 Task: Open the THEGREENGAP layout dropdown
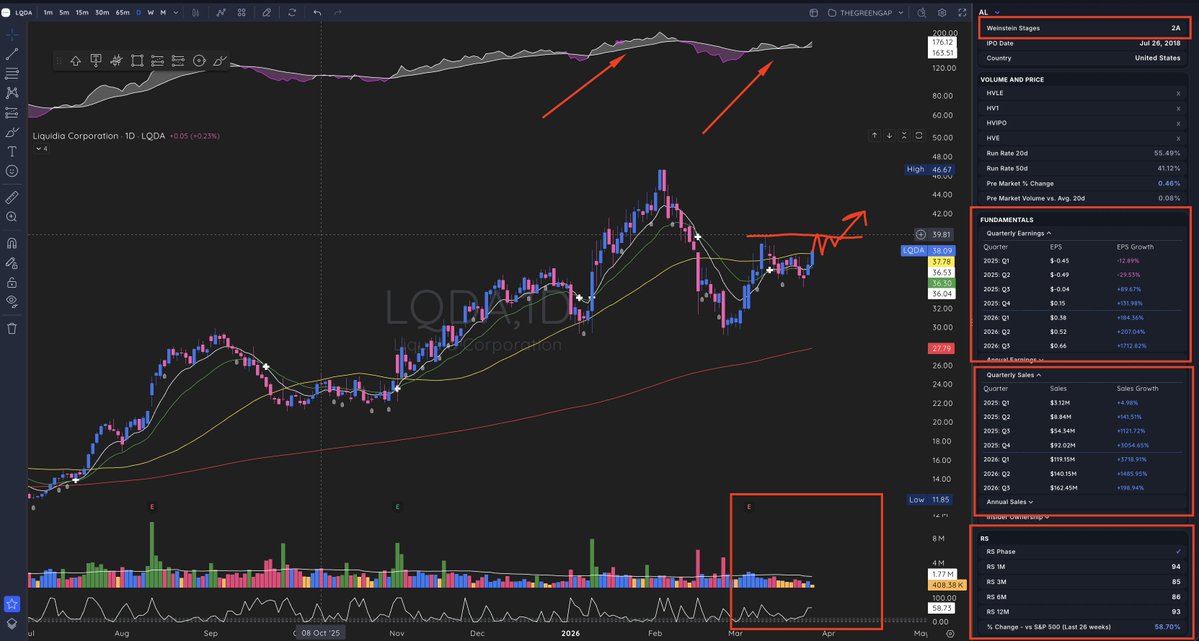(867, 13)
